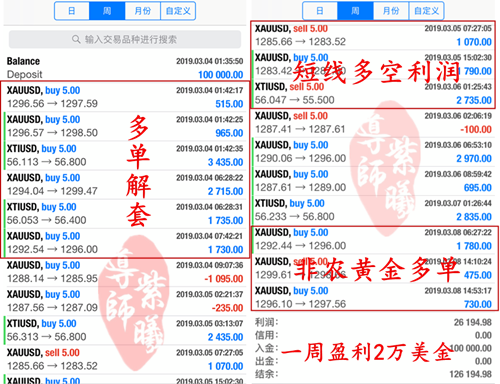Open XTIUSD buy trade 56.113 → 56.800
Image resolution: width=500 pixels, height=384 pixels.
pyautogui.click(x=125, y=155)
